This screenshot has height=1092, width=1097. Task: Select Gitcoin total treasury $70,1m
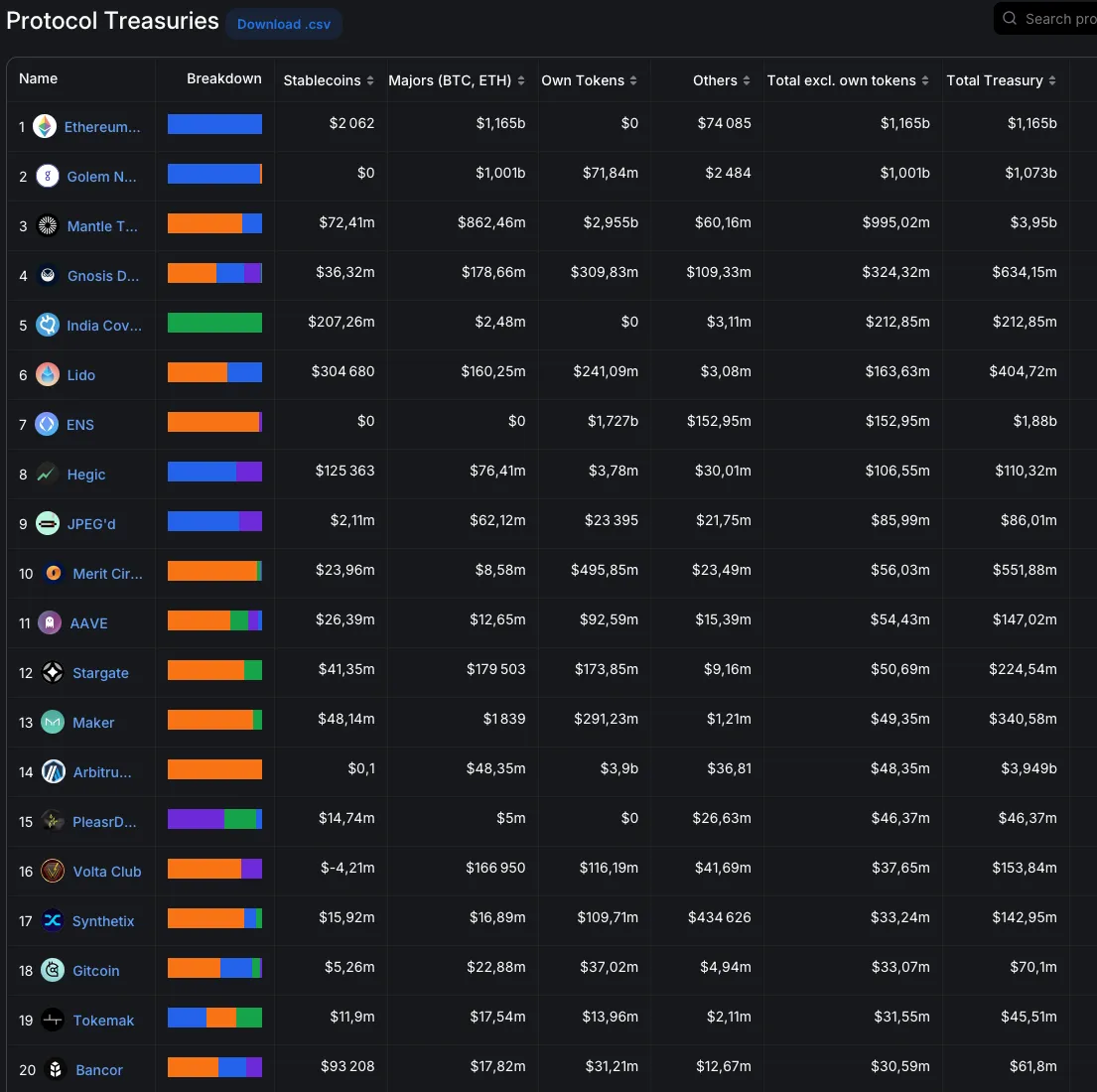[x=1033, y=967]
